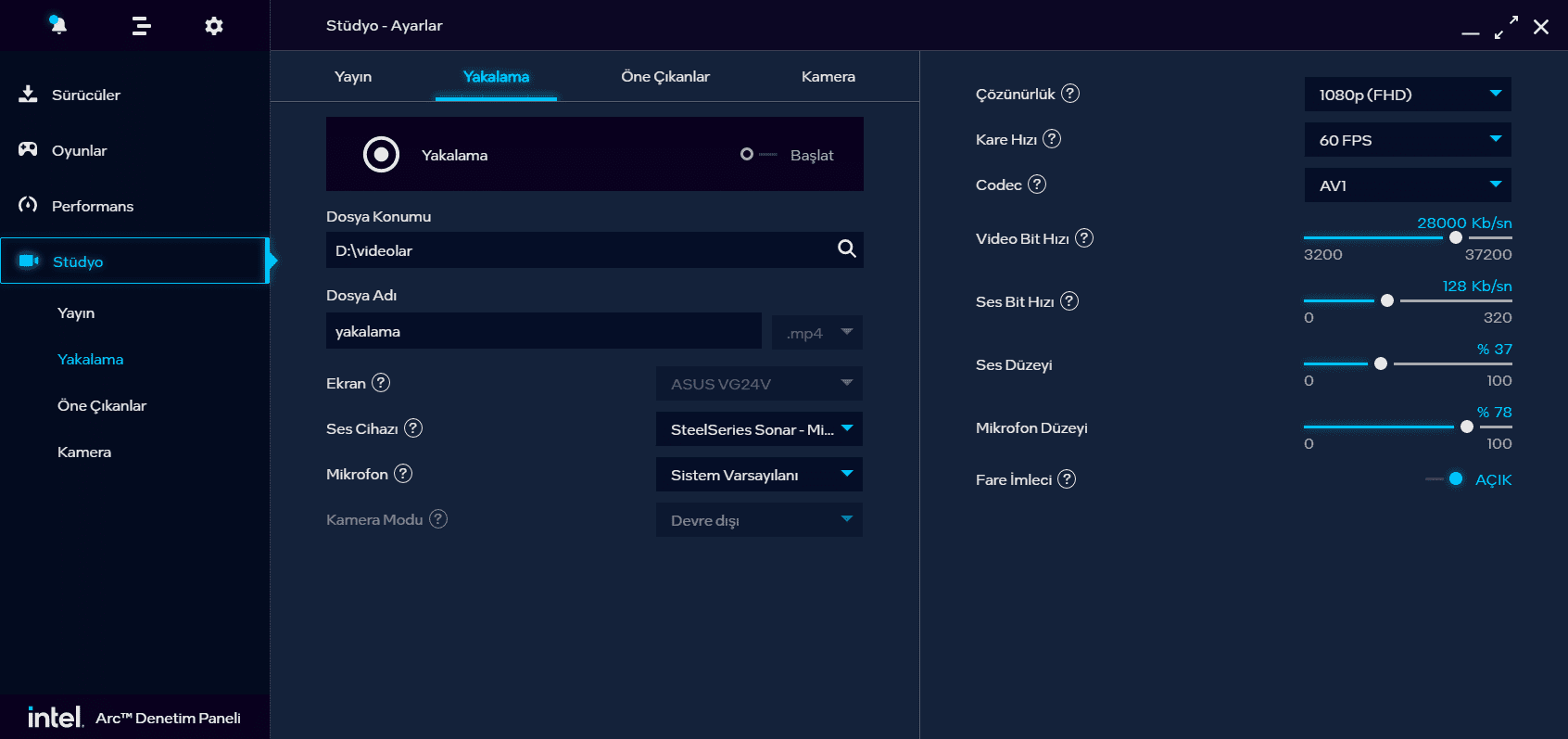Switch to the Öne Çıkanlar tab
The height and width of the screenshot is (739, 1568).
point(664,77)
